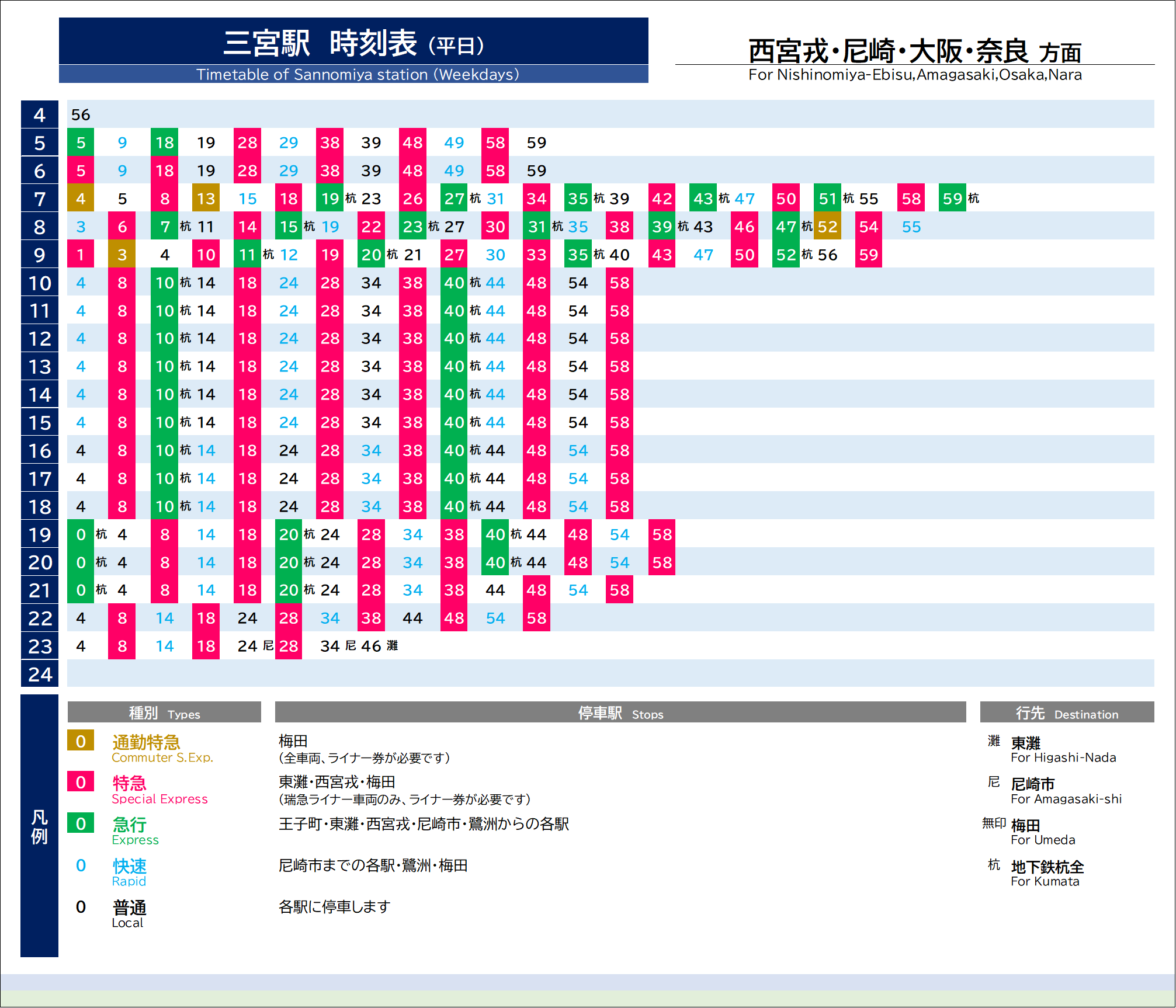Click the black Local legend zero
Screen dimensions: 1176x1008
[81, 906]
